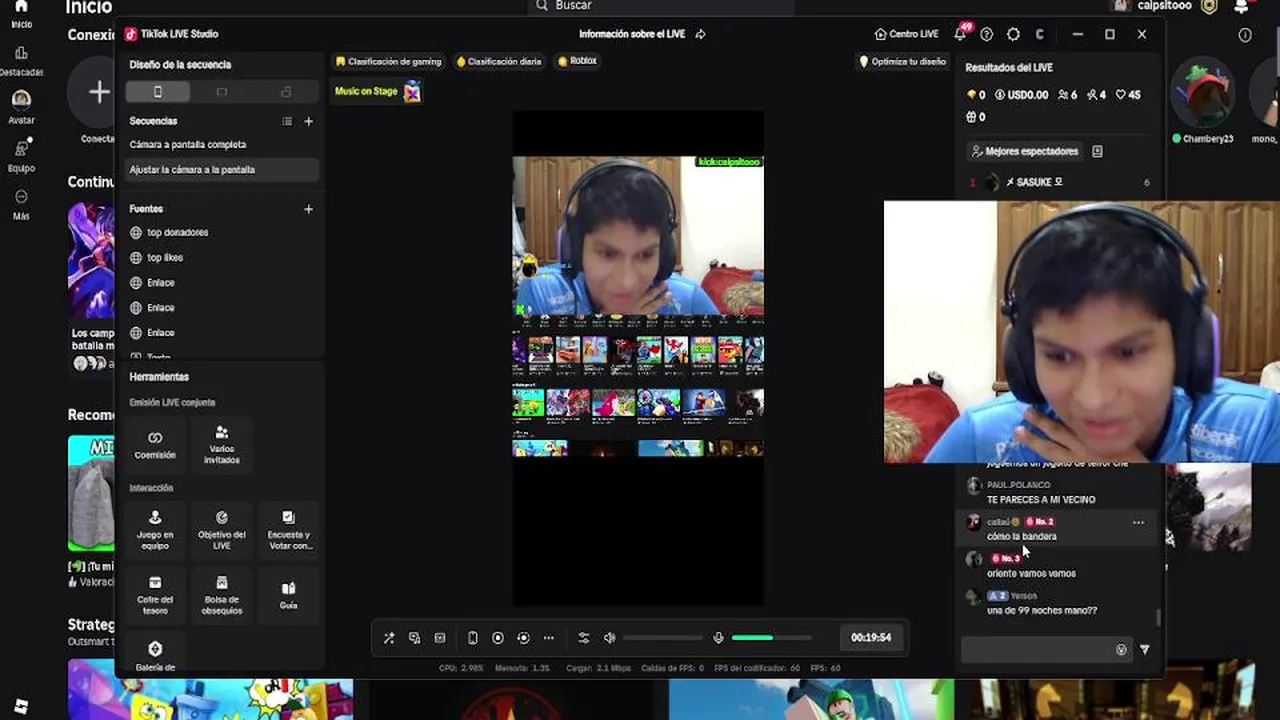
Task: Open the audio mixer settings icon
Action: click(x=584, y=638)
